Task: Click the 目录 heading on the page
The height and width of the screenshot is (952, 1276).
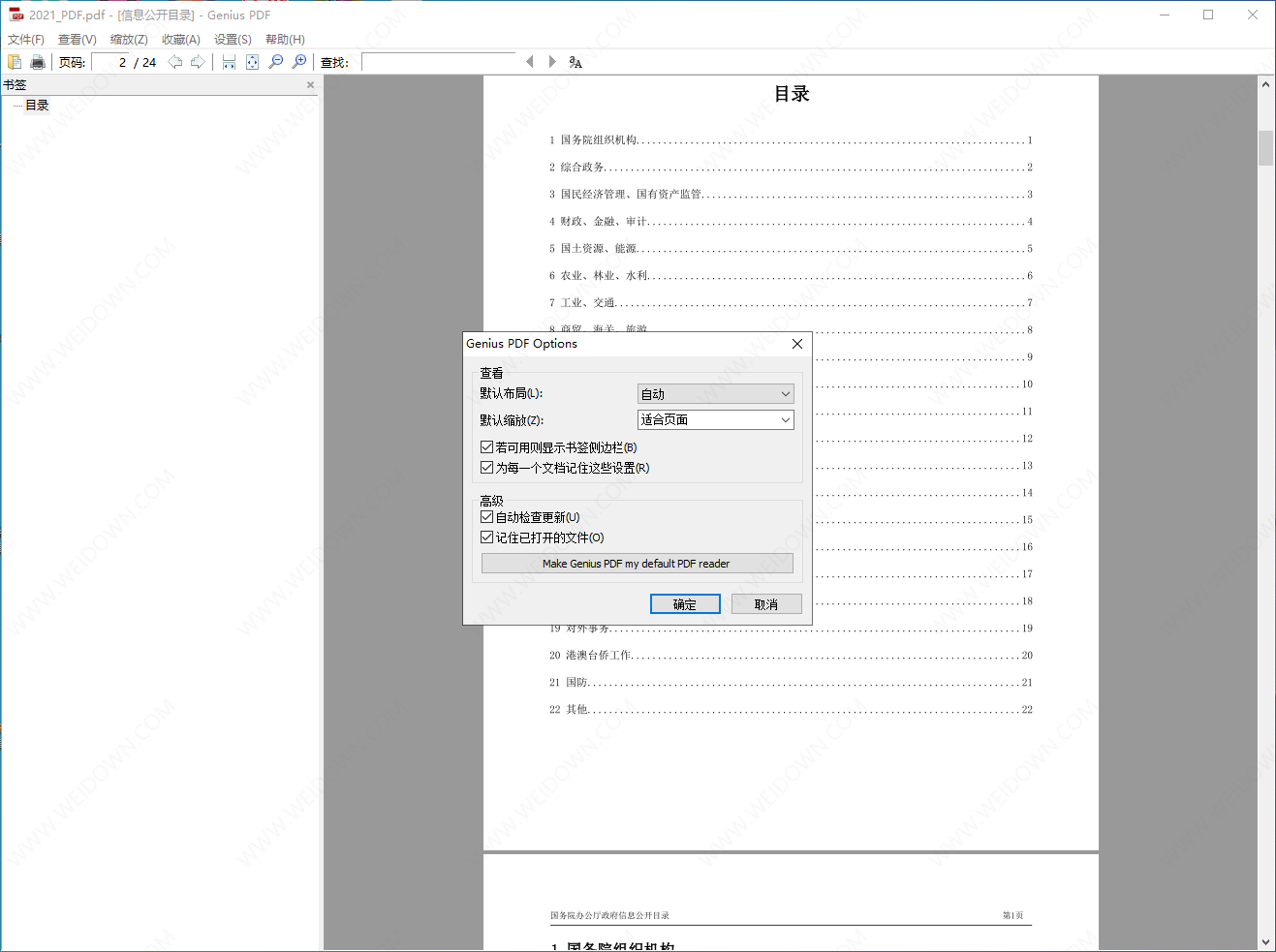Action: point(792,94)
